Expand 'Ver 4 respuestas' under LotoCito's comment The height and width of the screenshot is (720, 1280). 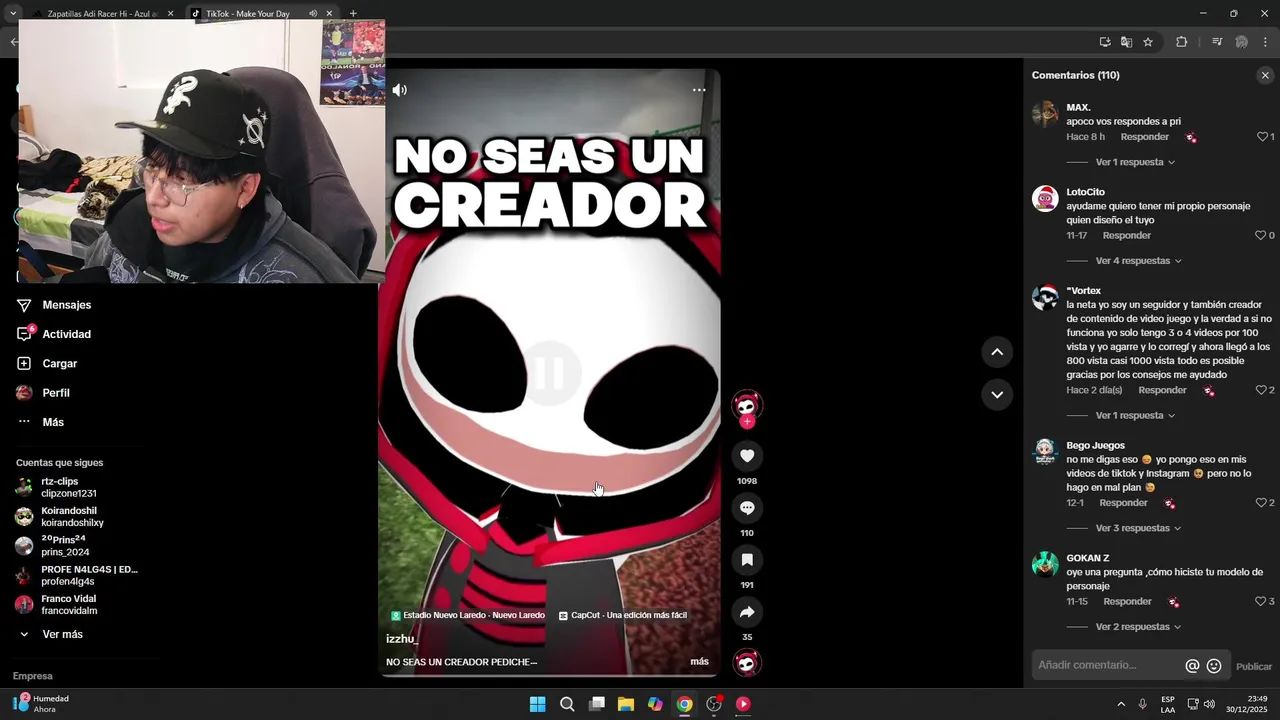tap(1138, 261)
